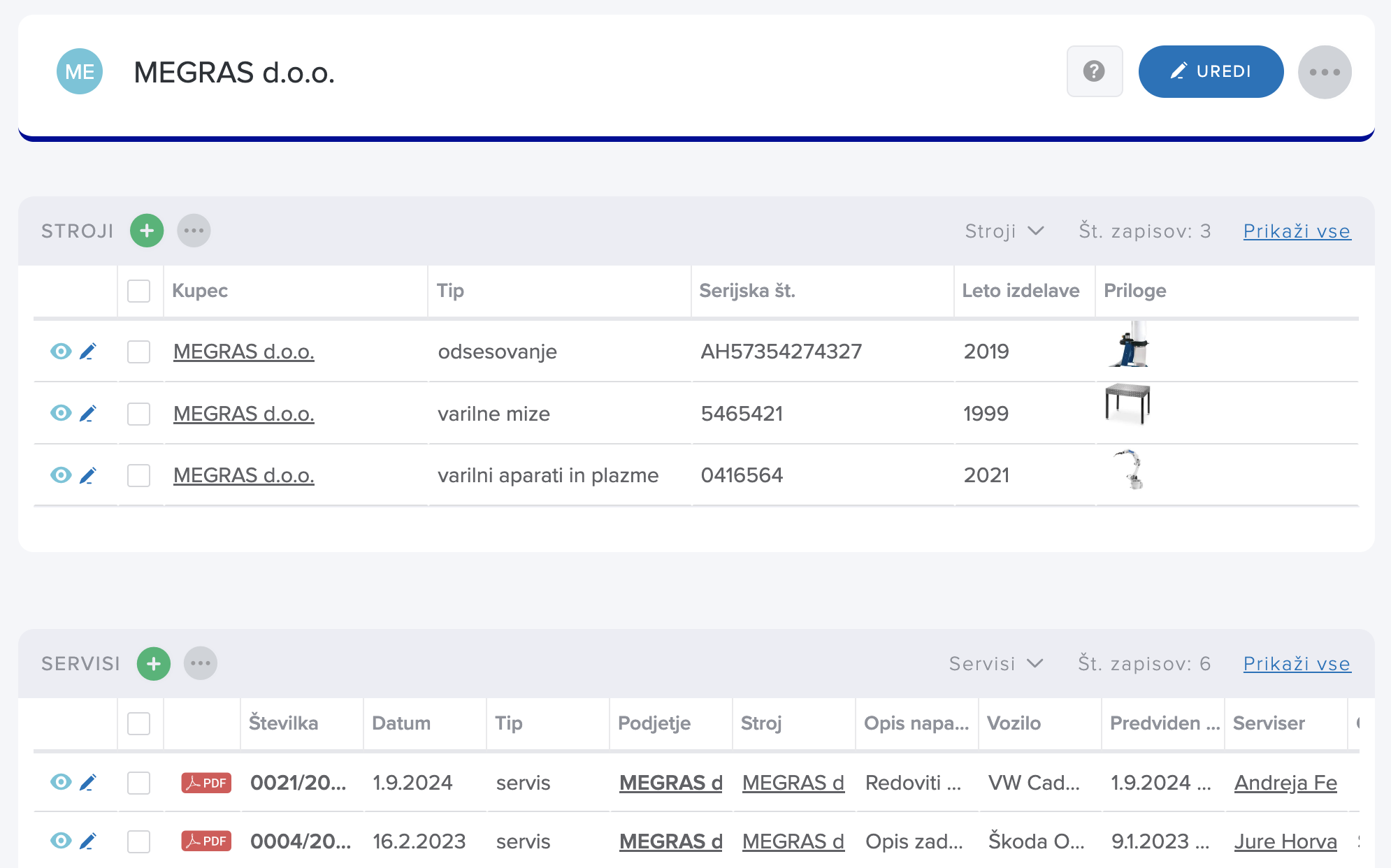
Task: Open the odsesovanje attachment thumbnail
Action: pyautogui.click(x=1129, y=344)
